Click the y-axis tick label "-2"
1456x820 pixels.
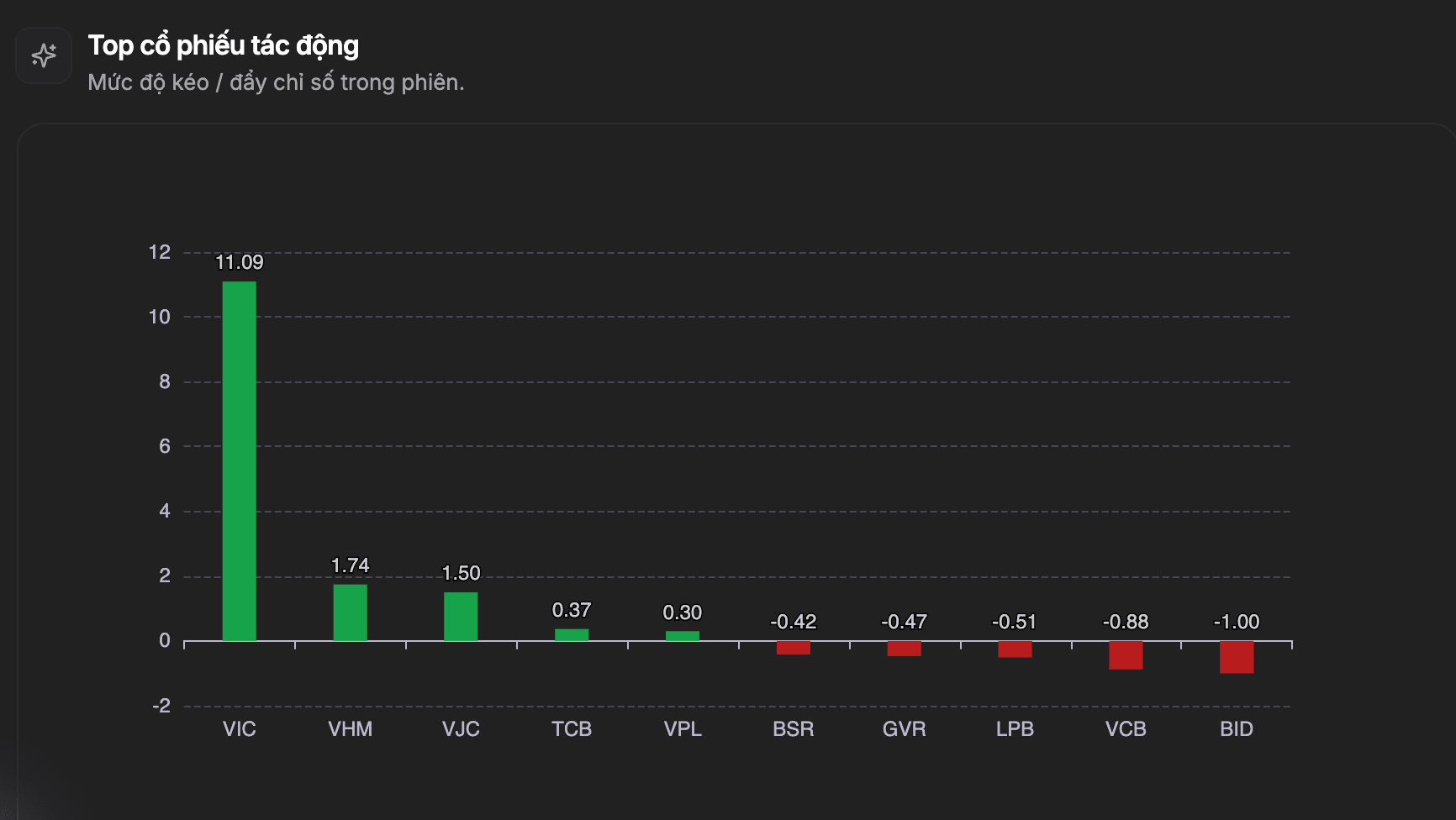click(161, 706)
